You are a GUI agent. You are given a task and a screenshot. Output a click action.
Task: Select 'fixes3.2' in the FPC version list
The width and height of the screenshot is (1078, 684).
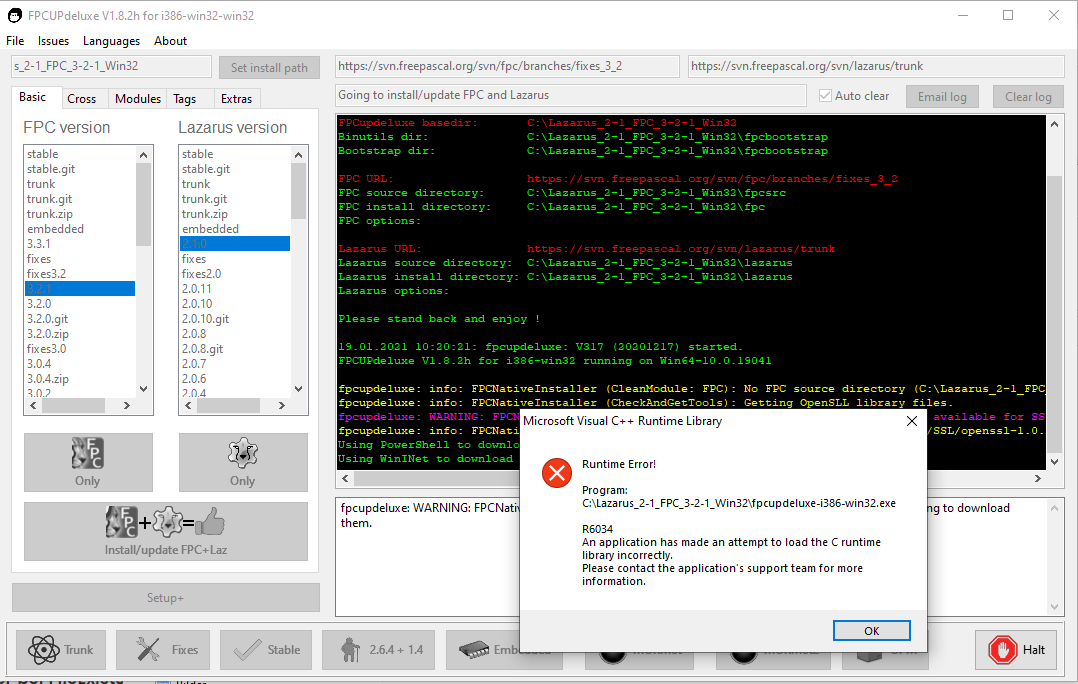click(x=46, y=274)
